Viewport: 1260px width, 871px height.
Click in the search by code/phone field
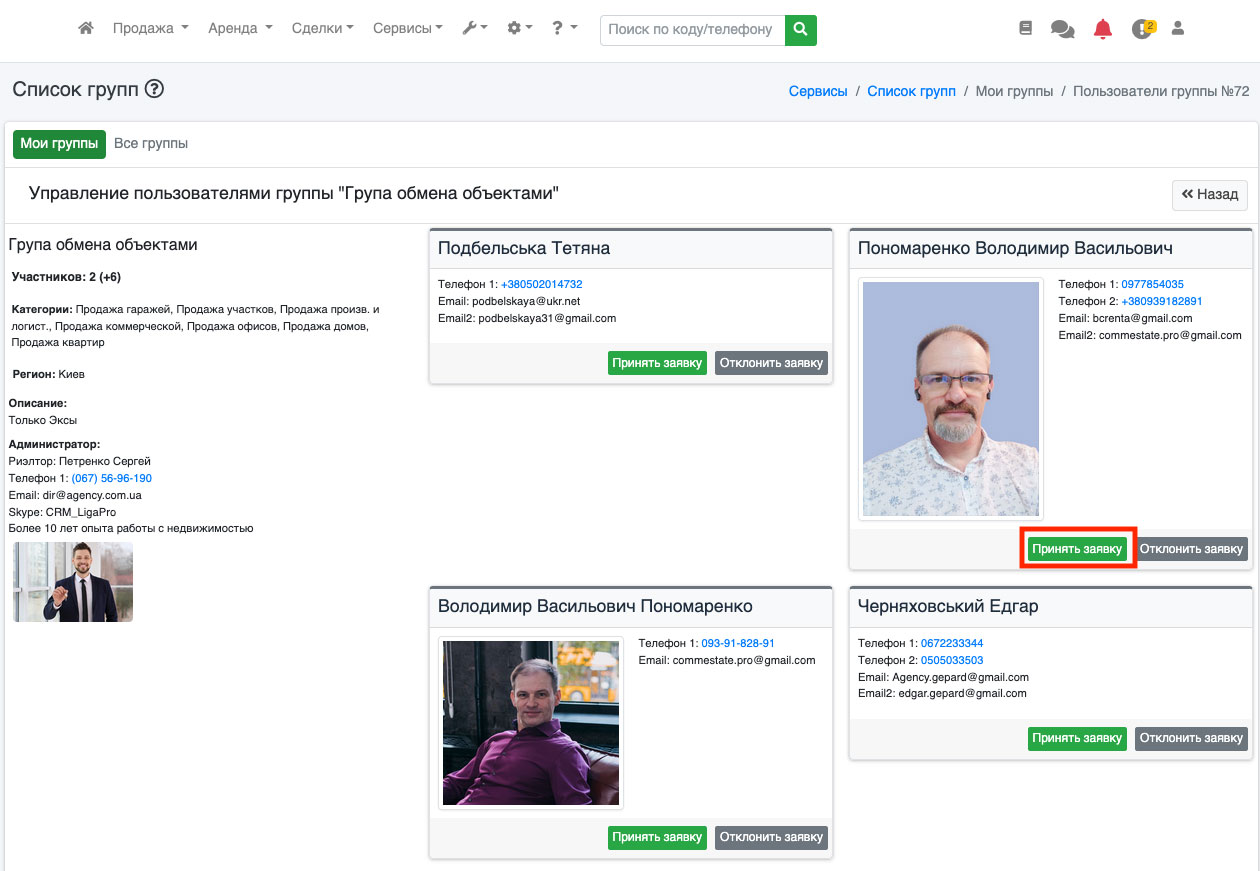coord(692,30)
